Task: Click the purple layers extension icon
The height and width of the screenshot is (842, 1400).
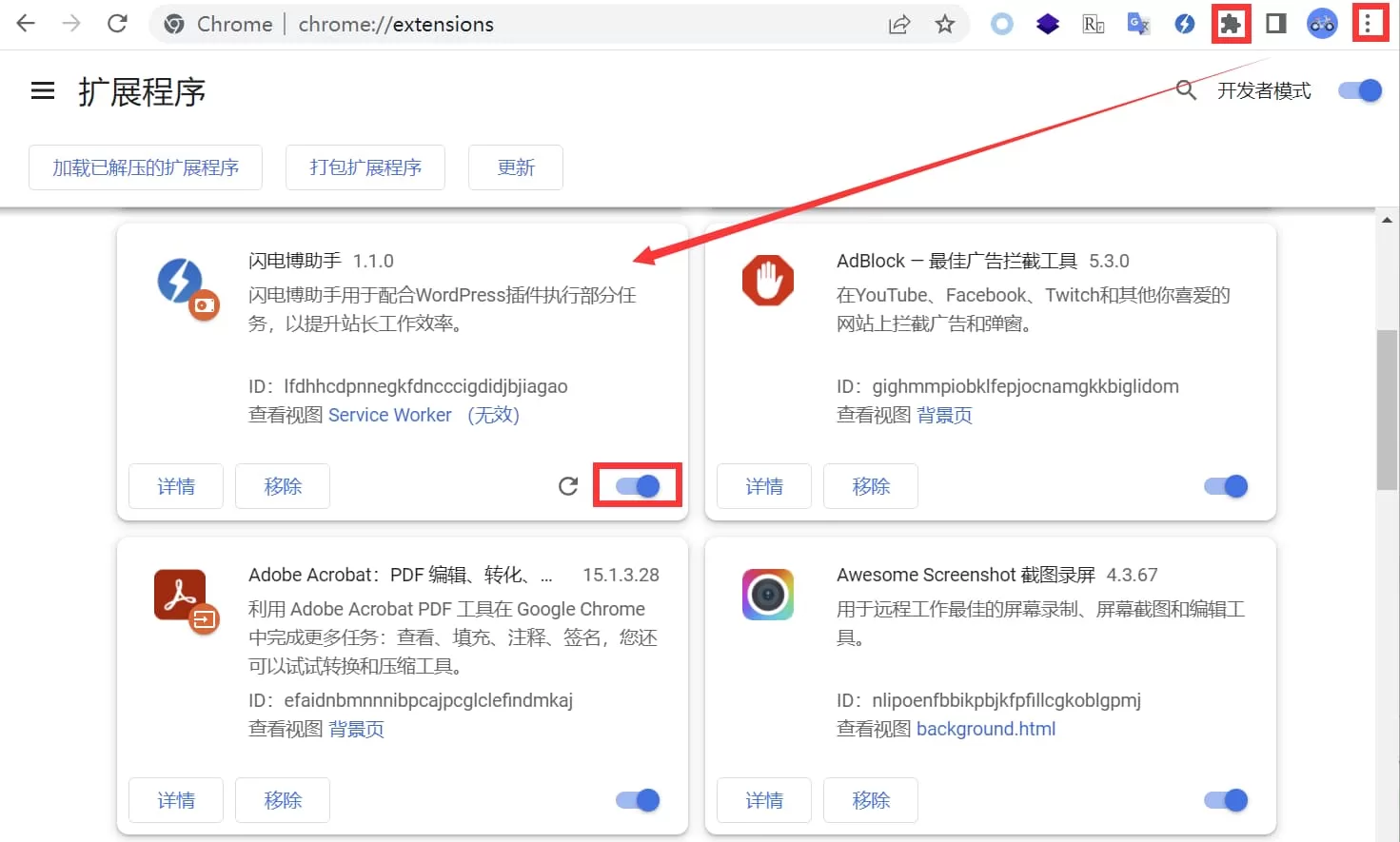Action: click(x=1047, y=24)
